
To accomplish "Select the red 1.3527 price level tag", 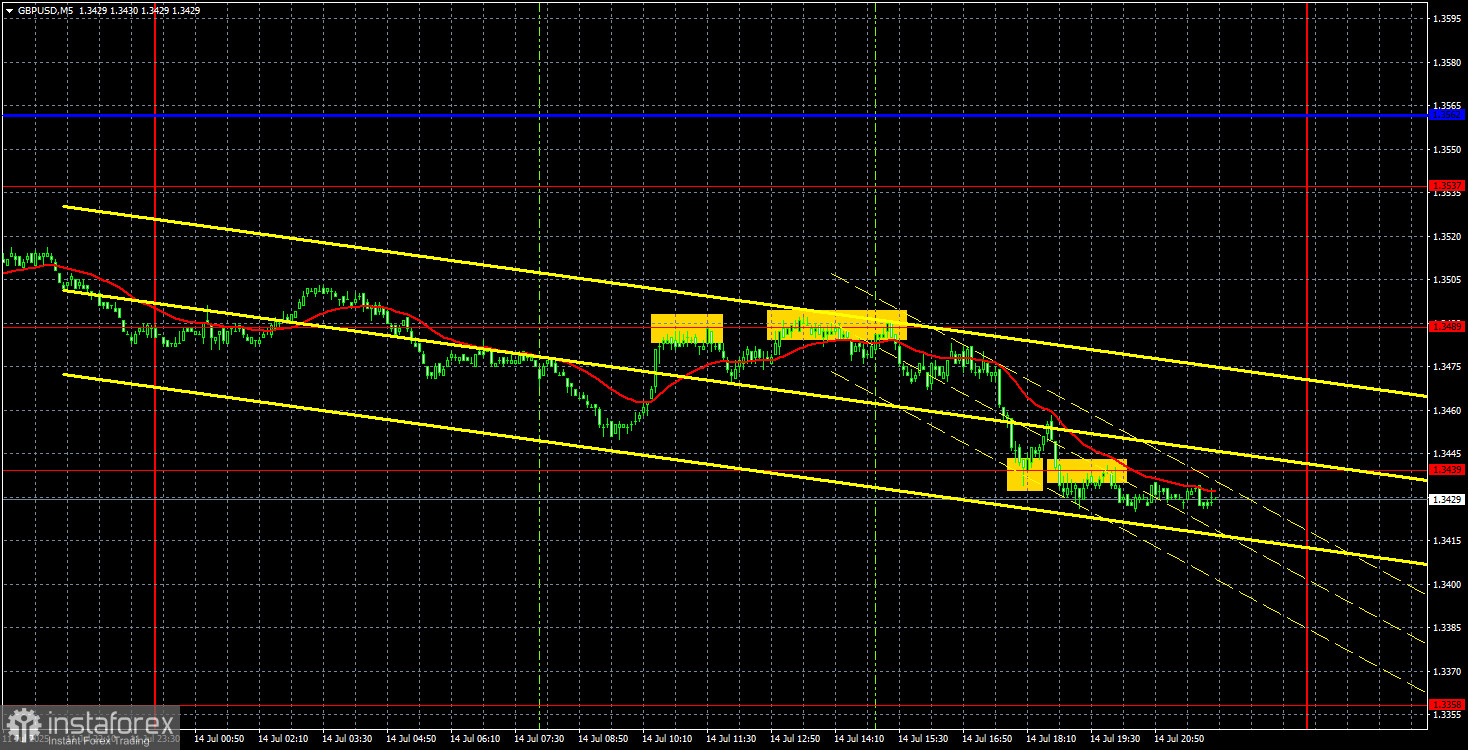I will 1447,186.
